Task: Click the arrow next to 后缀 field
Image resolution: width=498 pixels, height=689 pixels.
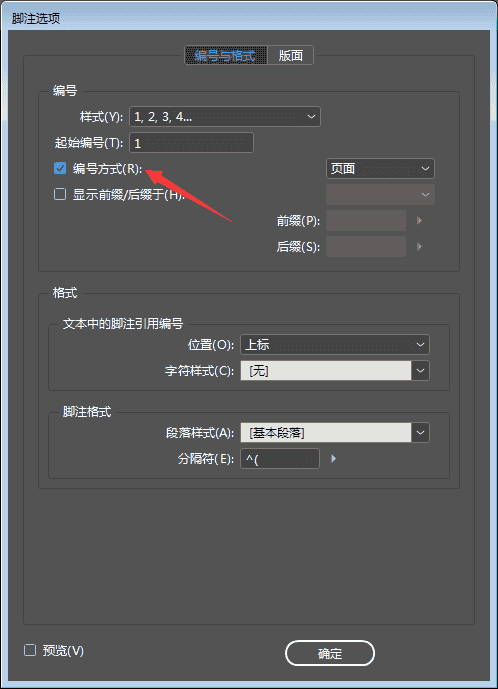Action: click(x=419, y=247)
